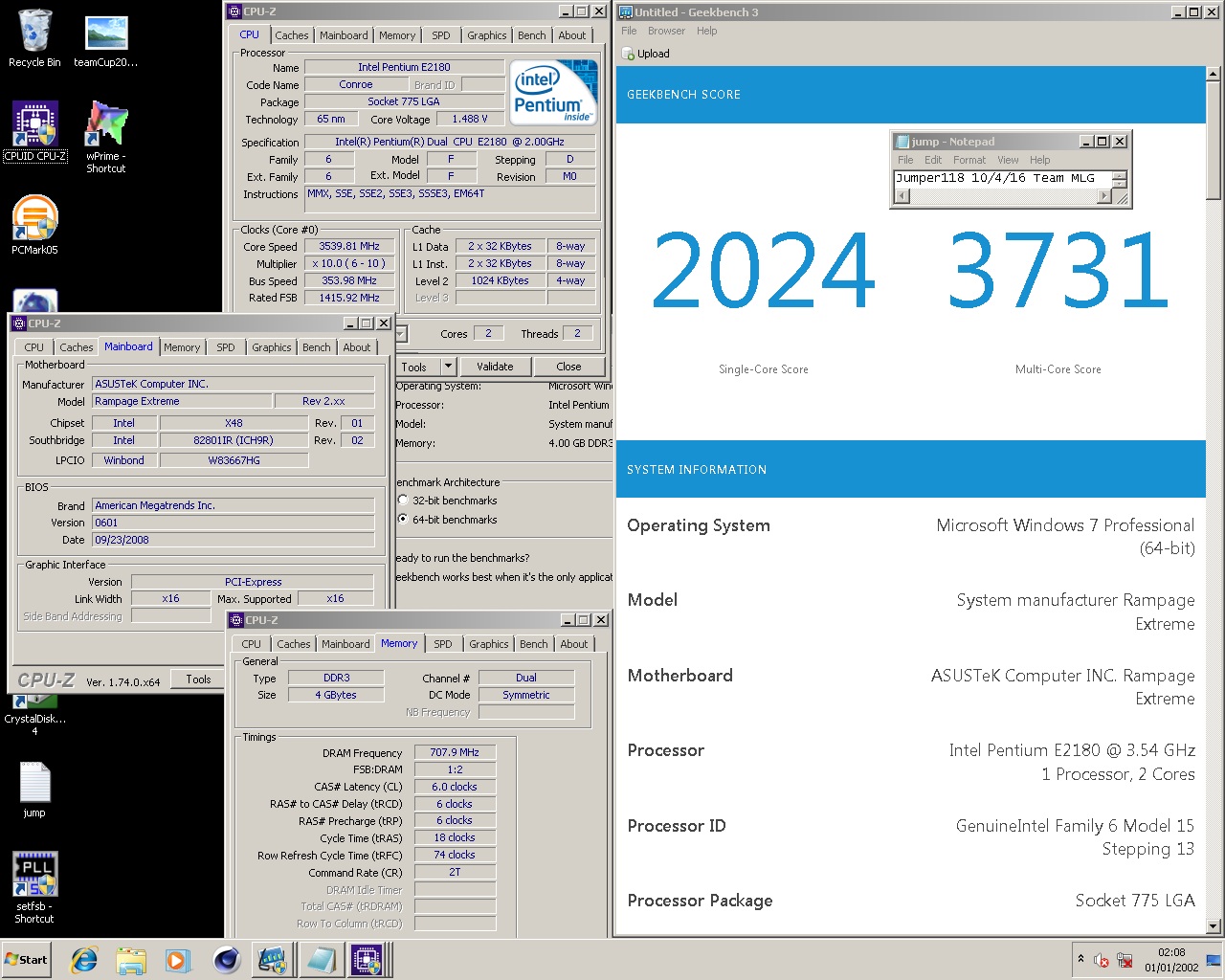
Task: Open the Help menu in Geekbench
Action: point(707,31)
